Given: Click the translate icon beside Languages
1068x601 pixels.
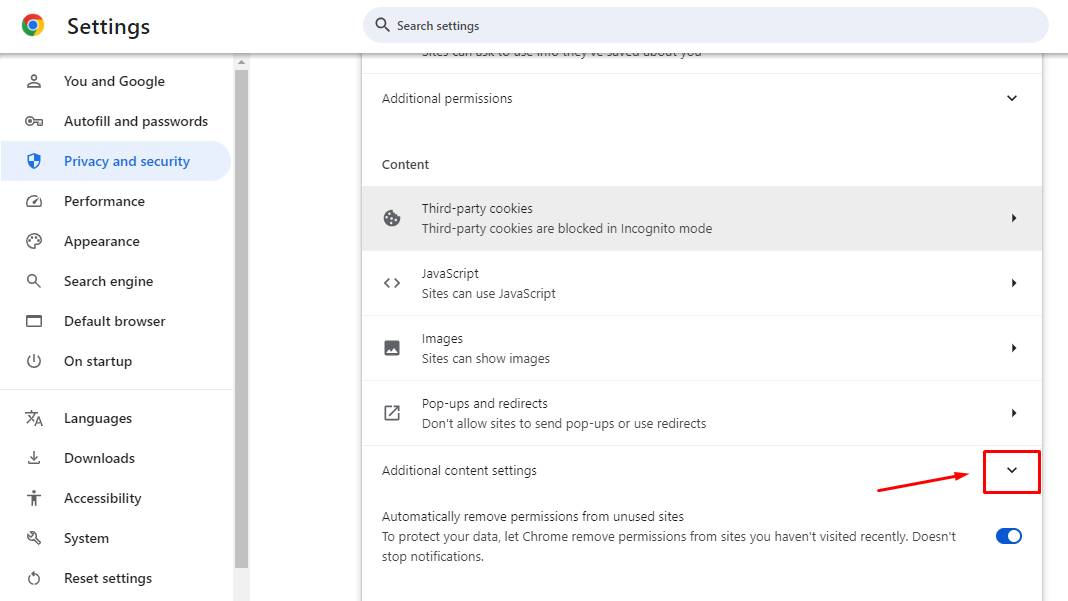Looking at the screenshot, I should point(33,418).
